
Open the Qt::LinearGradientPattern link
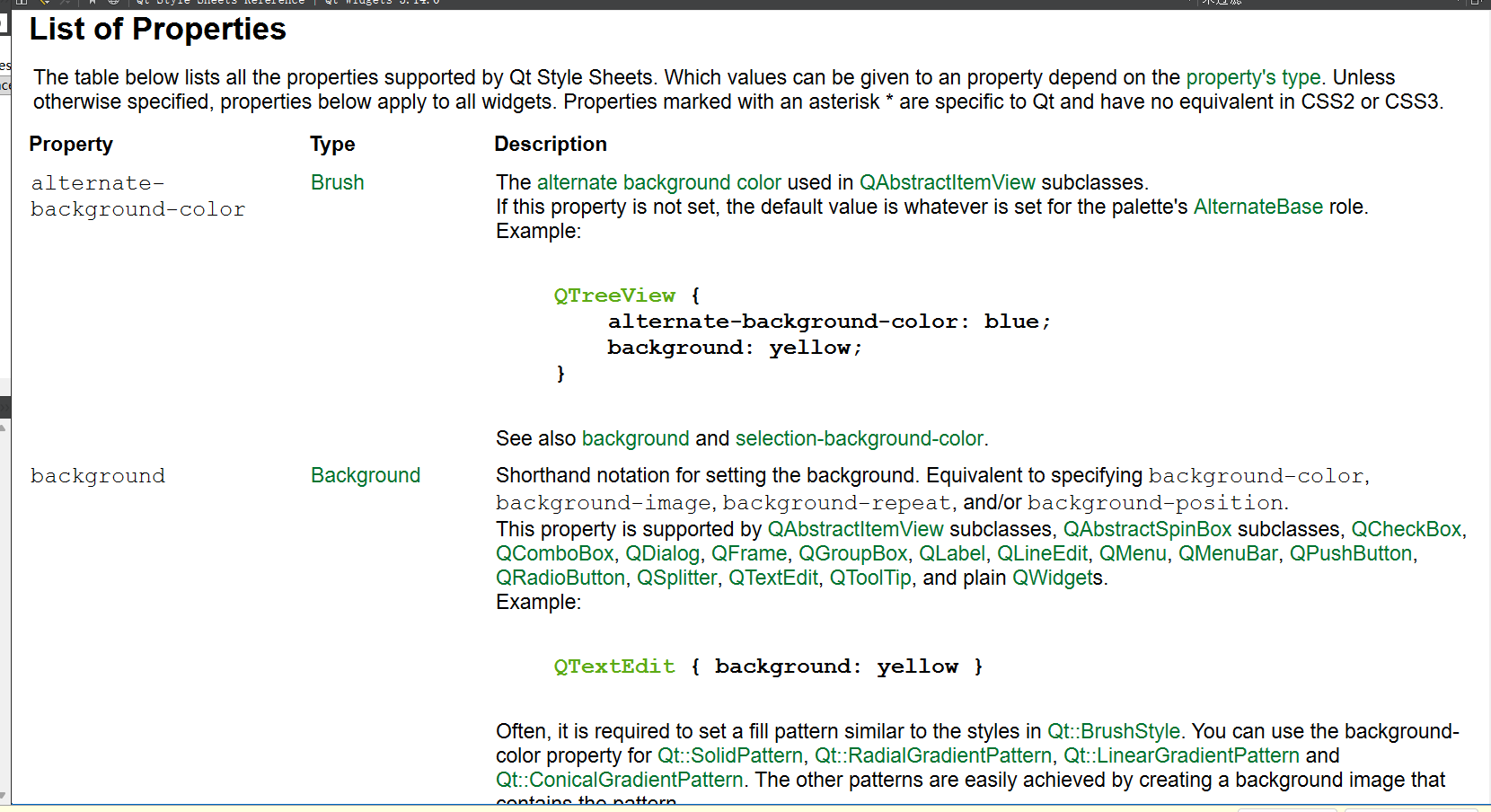click(x=1182, y=755)
